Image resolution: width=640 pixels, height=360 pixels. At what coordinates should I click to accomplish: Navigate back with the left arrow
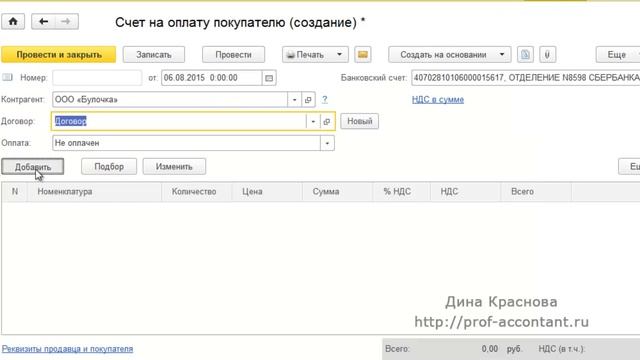coord(43,22)
